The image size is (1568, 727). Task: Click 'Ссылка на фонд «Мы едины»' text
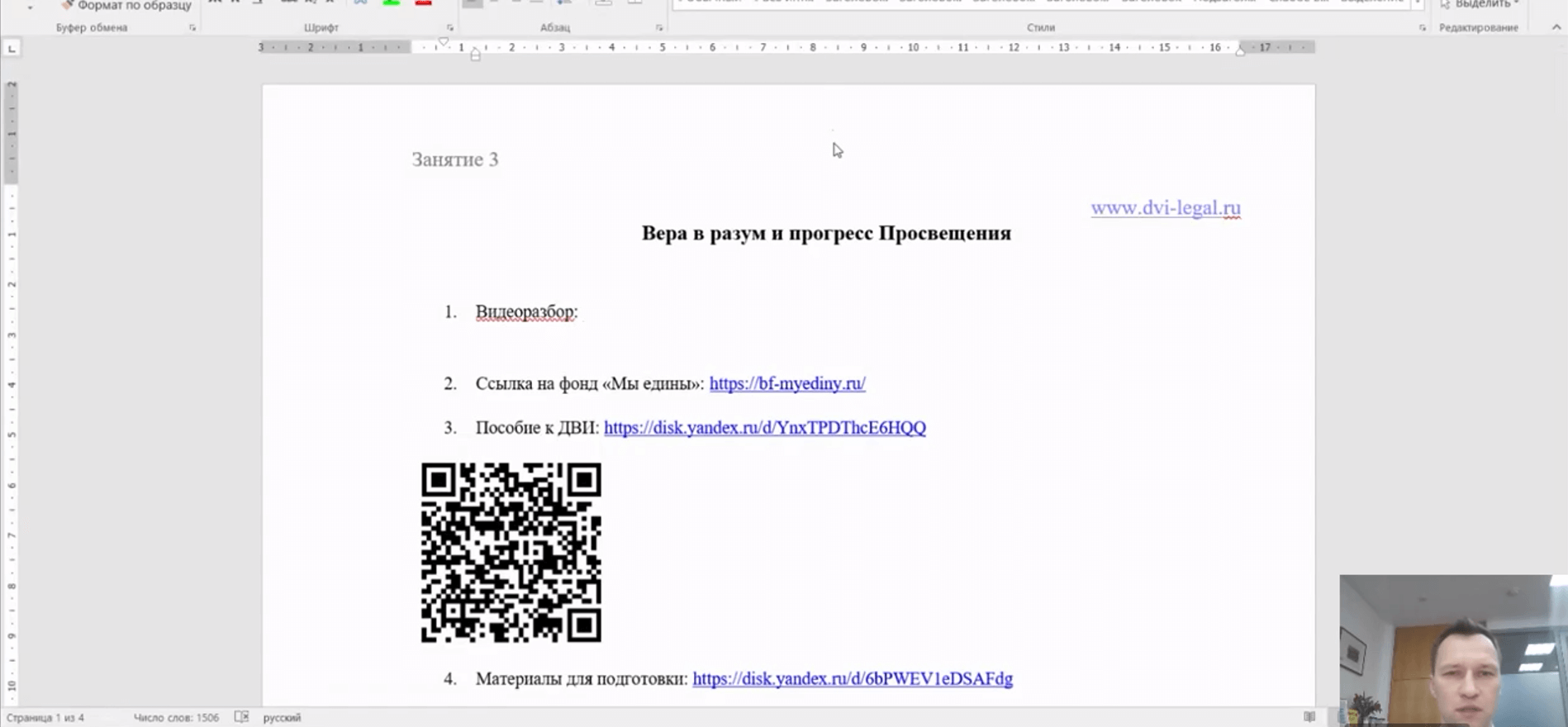point(590,383)
